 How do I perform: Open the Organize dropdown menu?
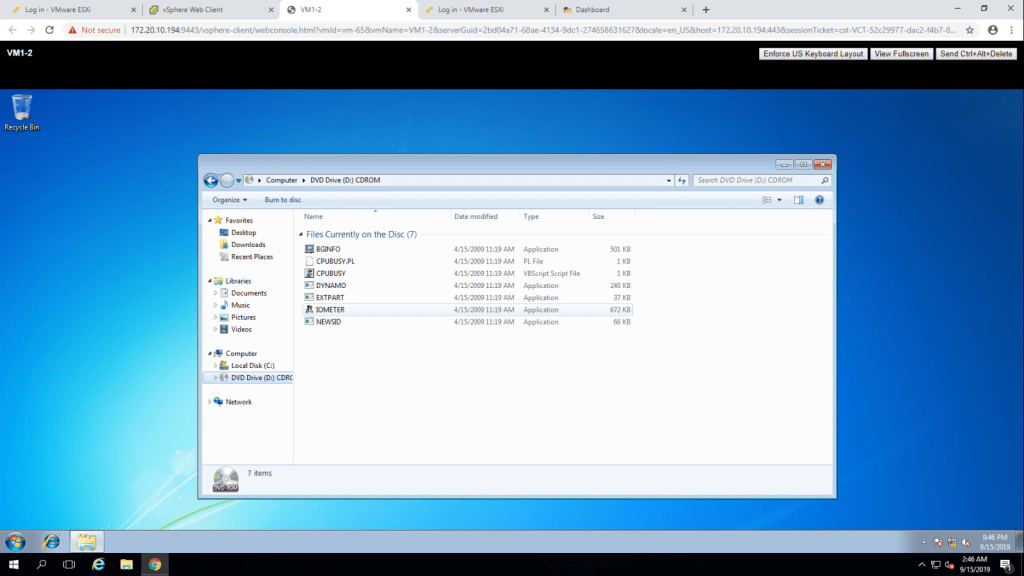229,200
